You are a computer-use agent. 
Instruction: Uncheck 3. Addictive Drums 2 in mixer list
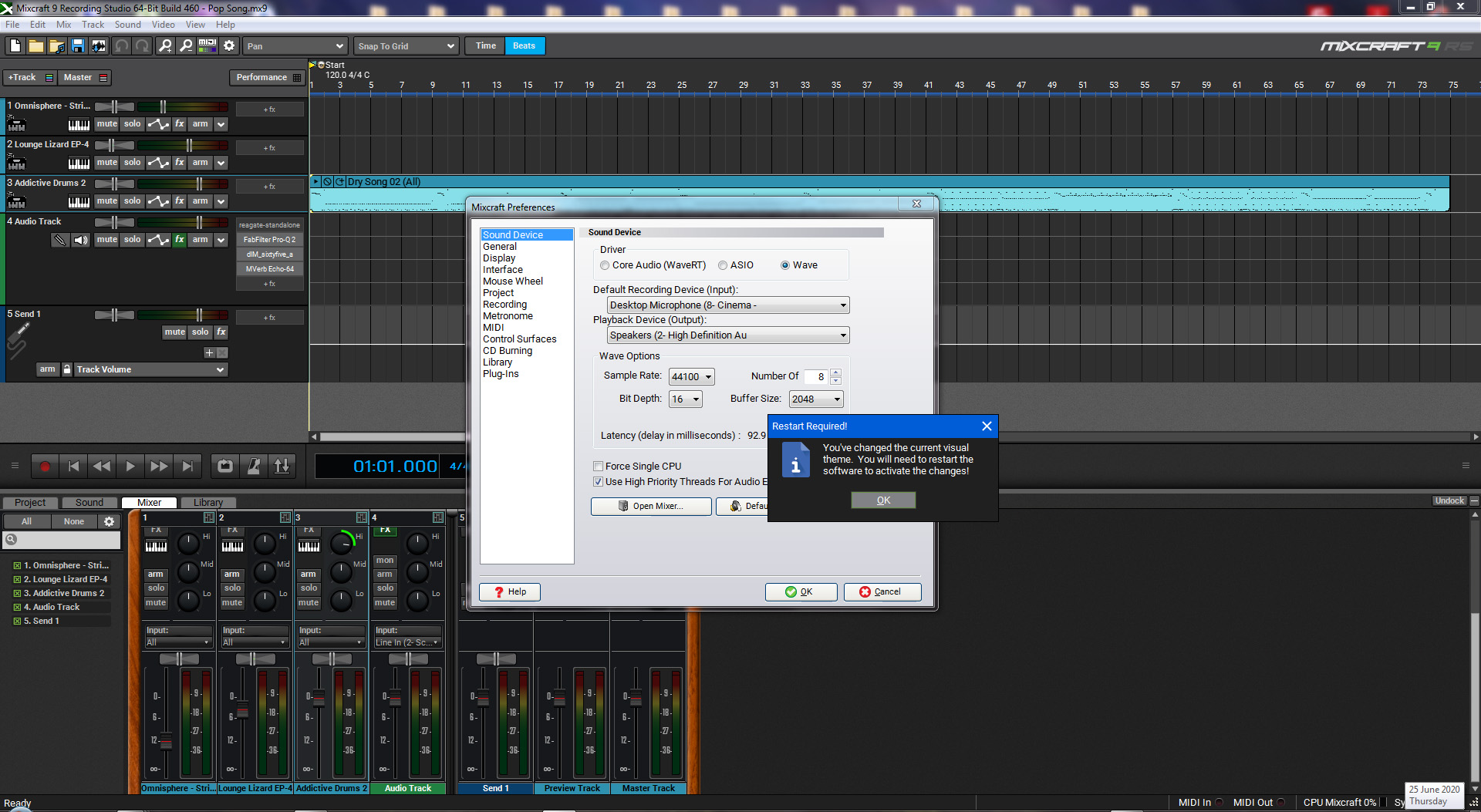(x=17, y=593)
